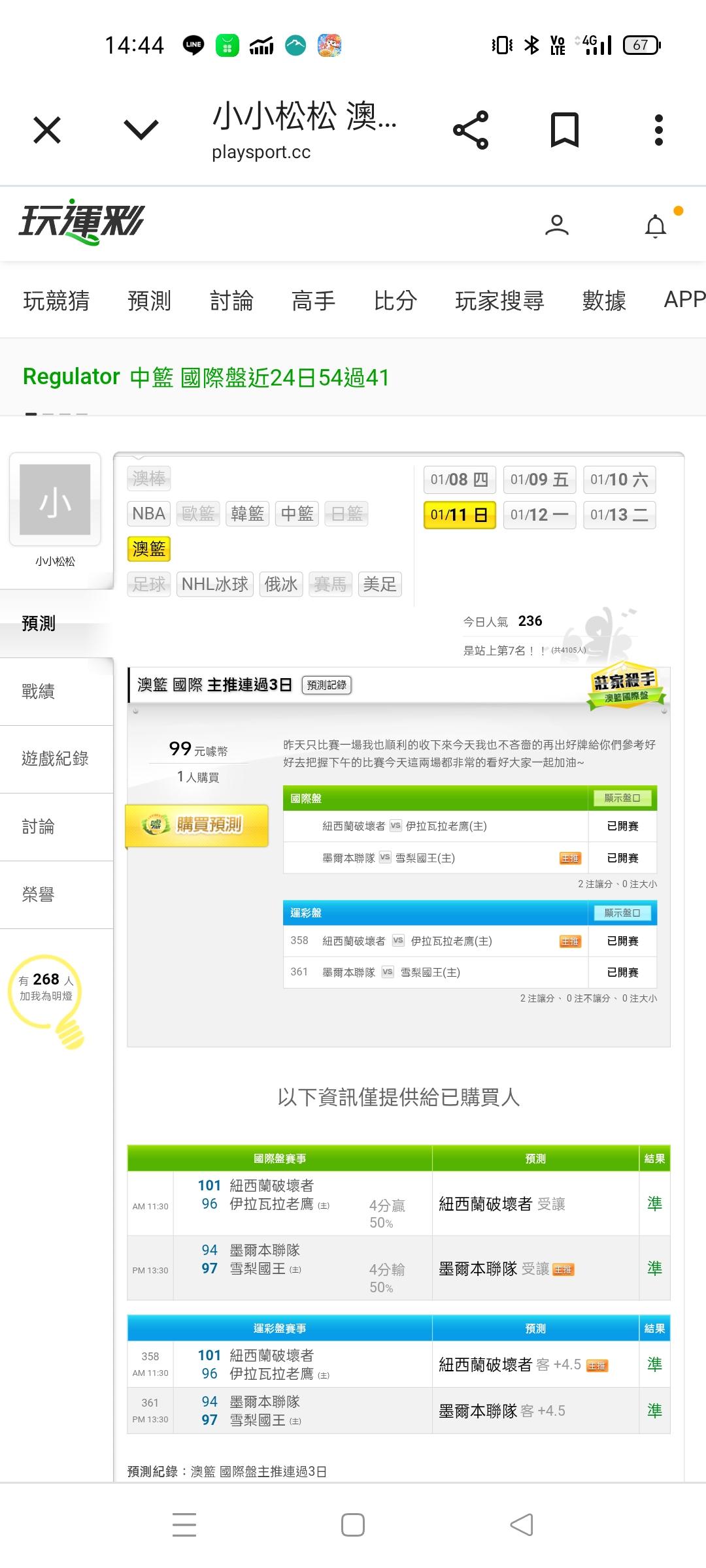Tap the 玩運彩 site logo
Screen dimensions: 706x1568
tap(82, 222)
